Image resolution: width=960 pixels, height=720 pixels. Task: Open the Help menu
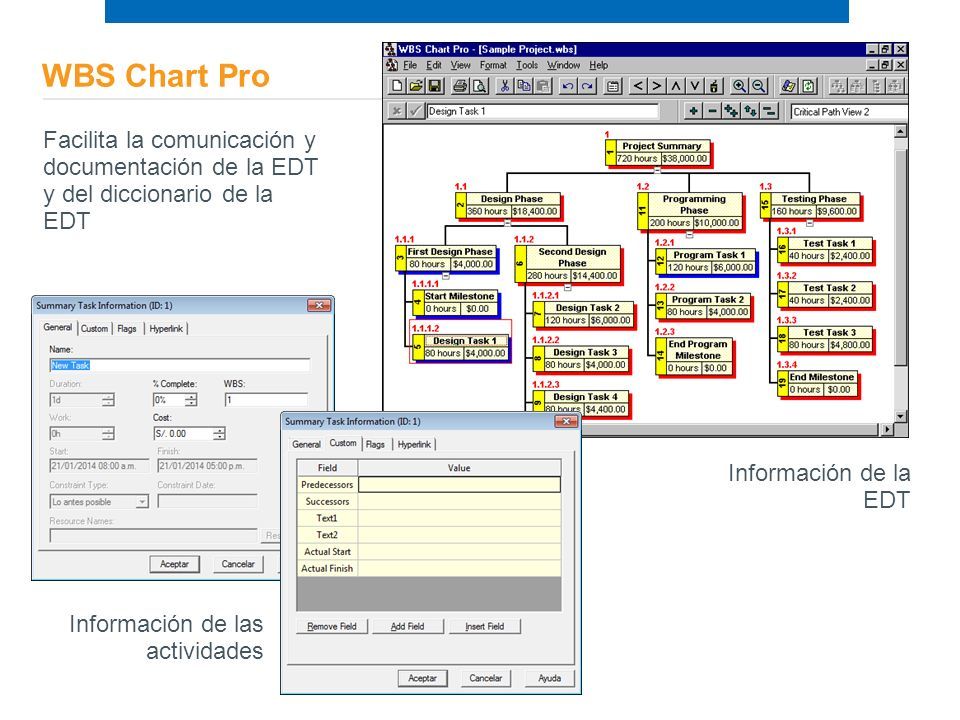599,65
